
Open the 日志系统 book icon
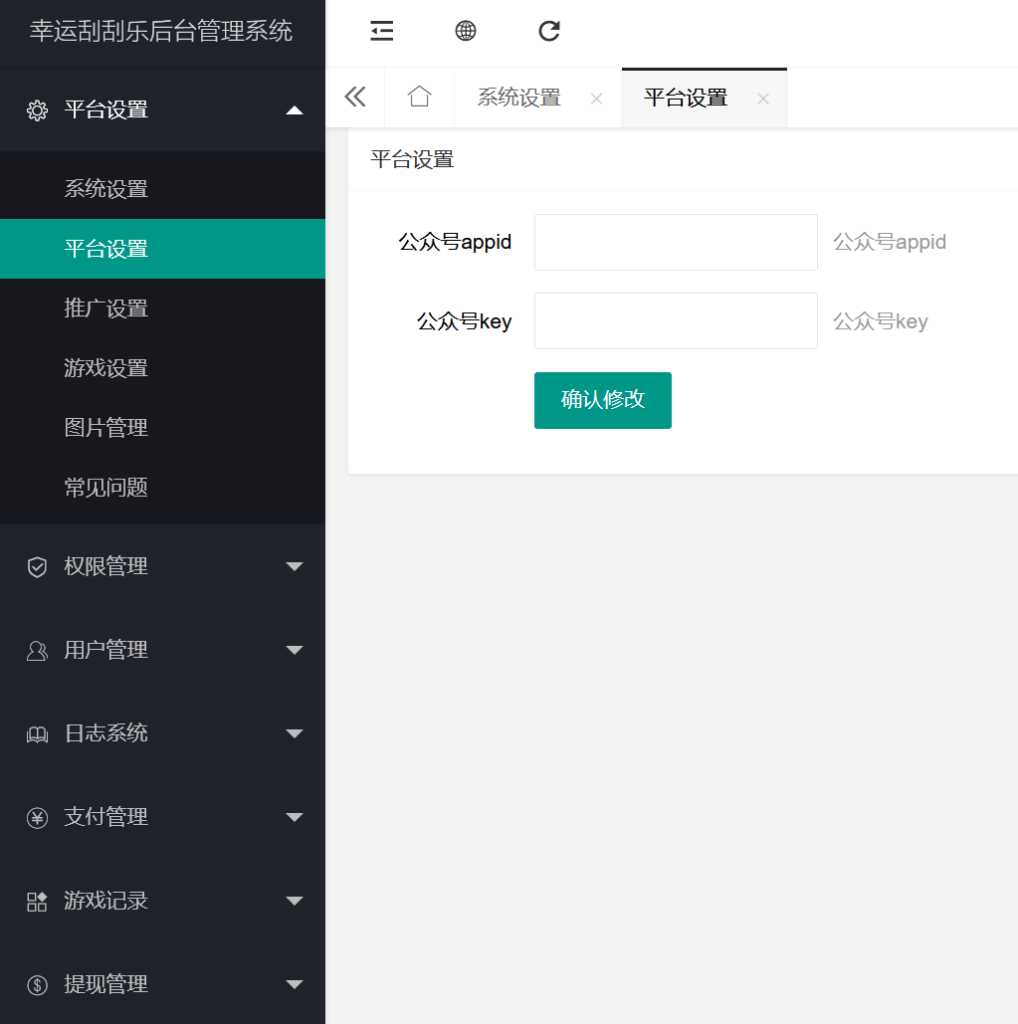[x=37, y=733]
